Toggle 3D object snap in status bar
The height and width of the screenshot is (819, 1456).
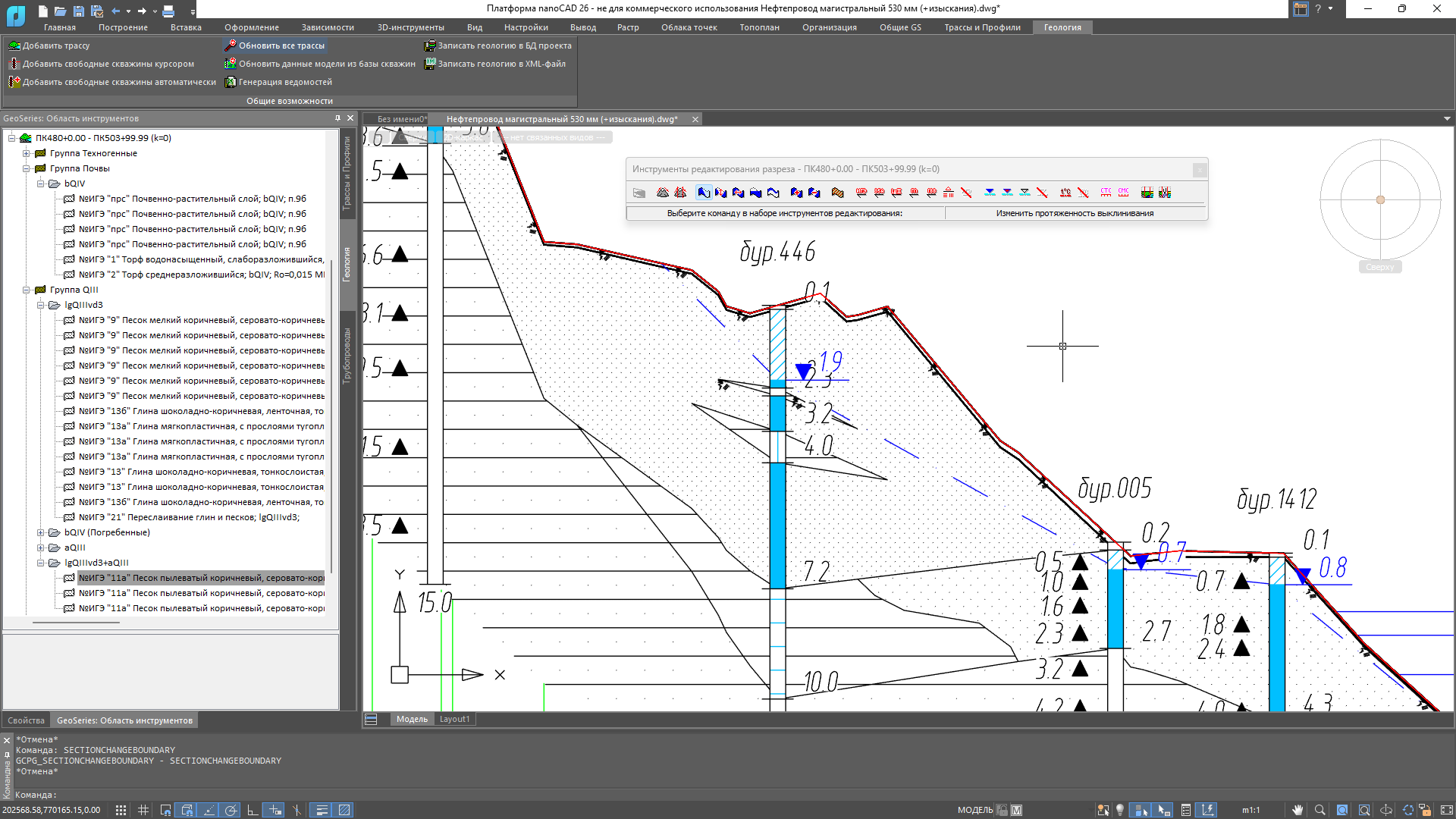click(187, 810)
